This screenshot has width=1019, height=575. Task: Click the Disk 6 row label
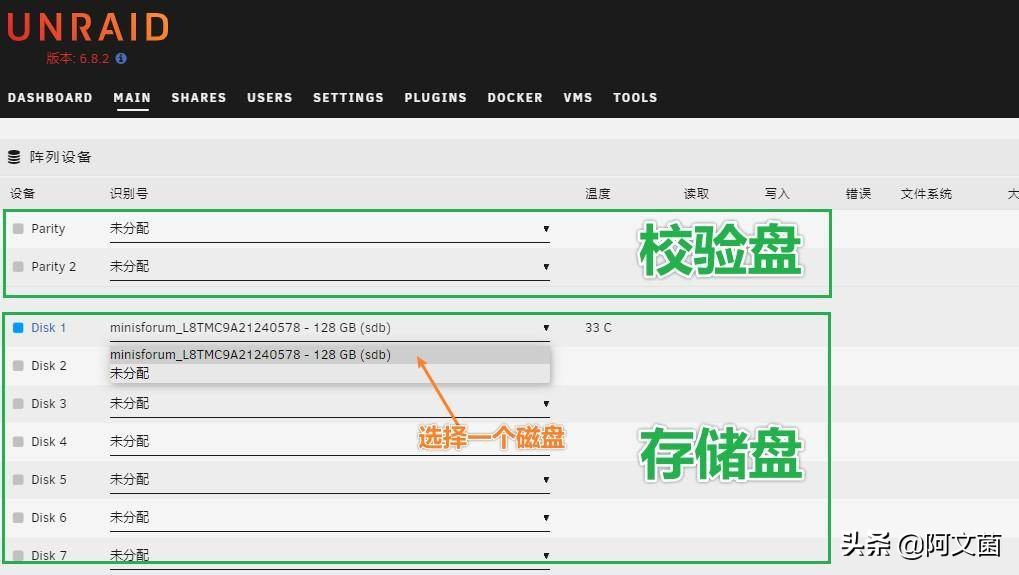(49, 518)
